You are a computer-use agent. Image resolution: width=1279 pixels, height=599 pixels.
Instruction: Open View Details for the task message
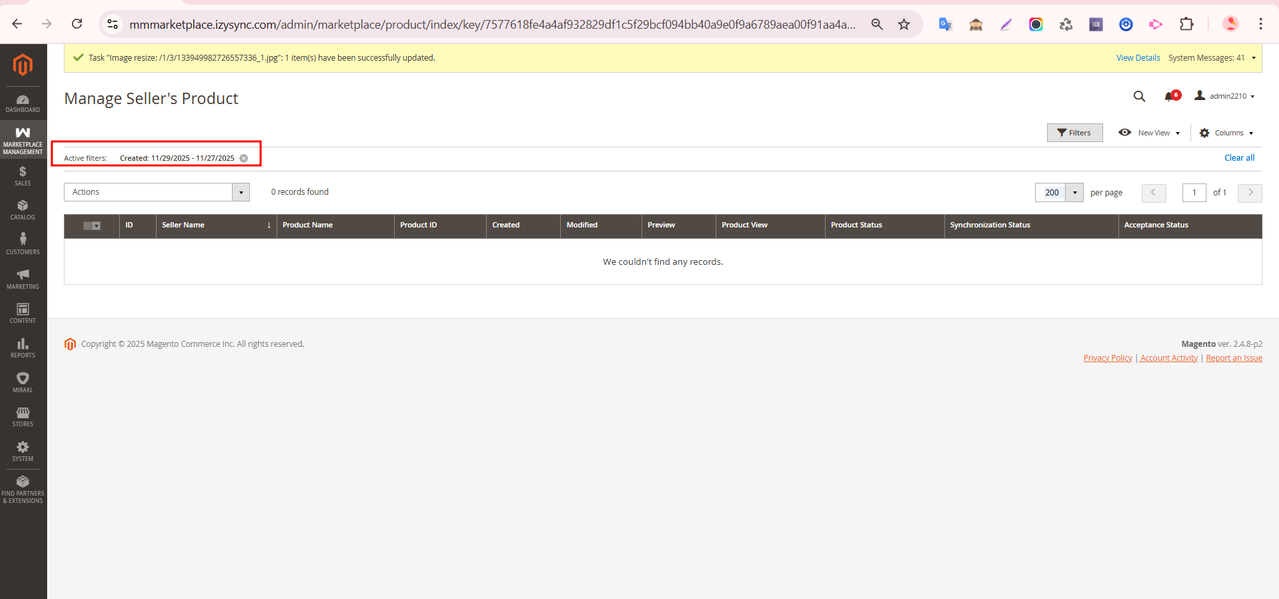[1138, 58]
